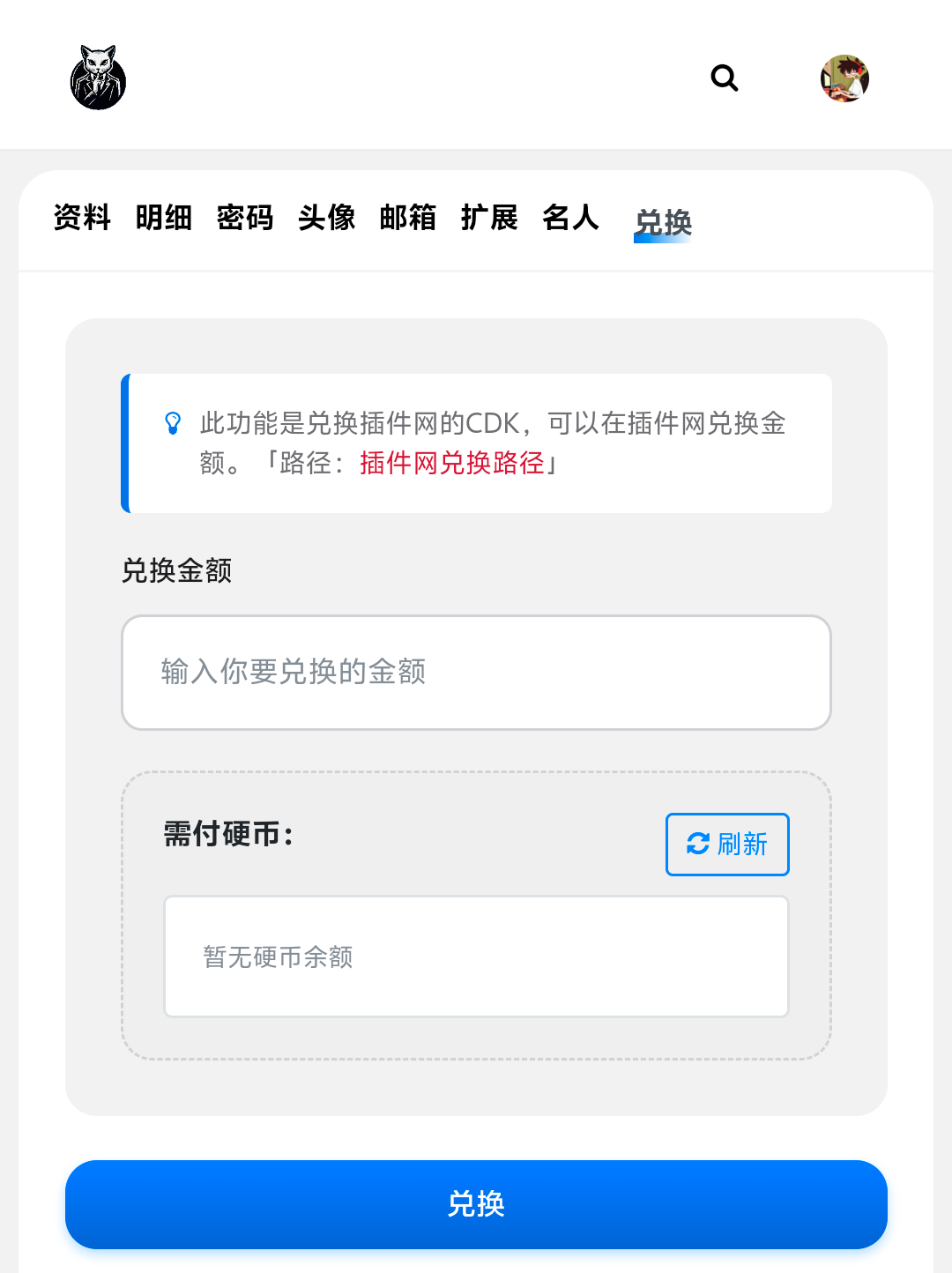Go to the 密码 tab
Image resolution: width=952 pixels, height=1273 pixels.
(245, 217)
